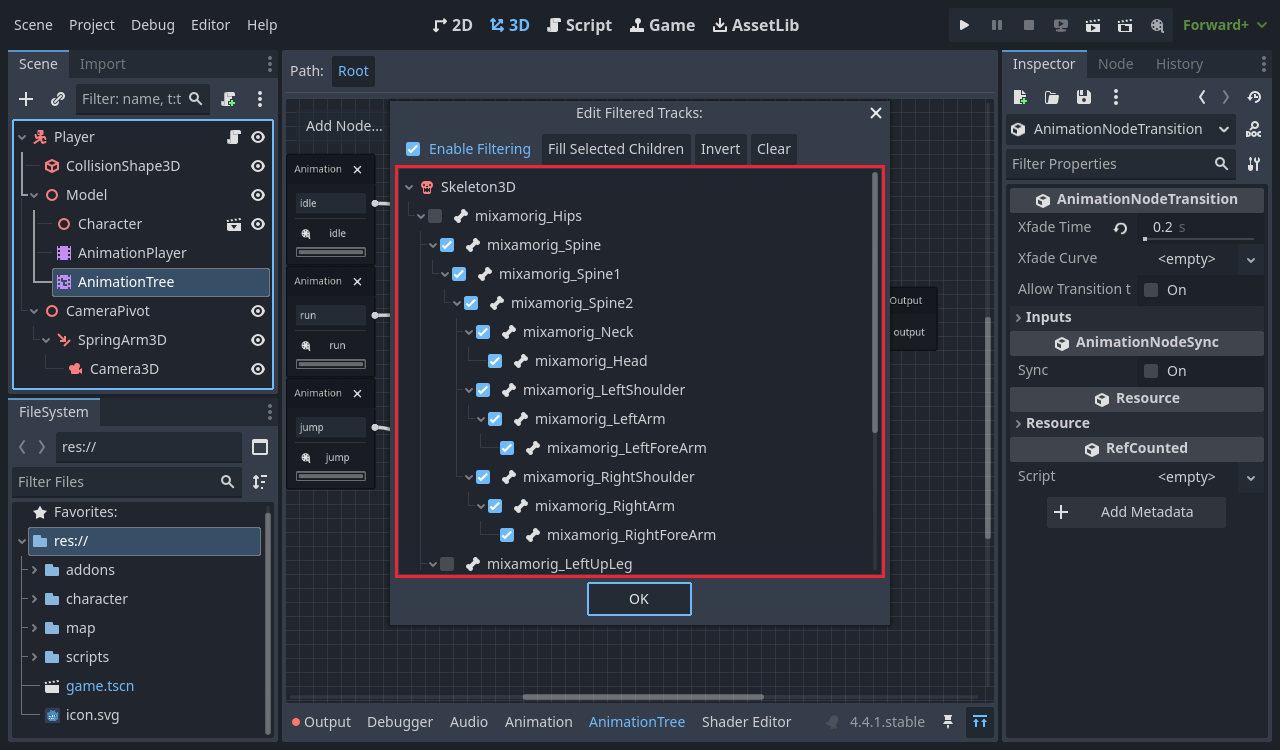Click the Inspector save resource icon
The image size is (1280, 750).
coord(1084,97)
